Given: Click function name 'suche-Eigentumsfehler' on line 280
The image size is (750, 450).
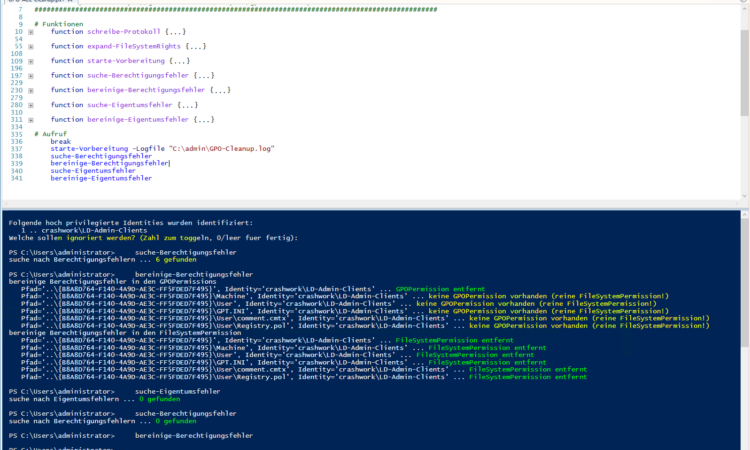Looking at the screenshot, I should (130, 105).
